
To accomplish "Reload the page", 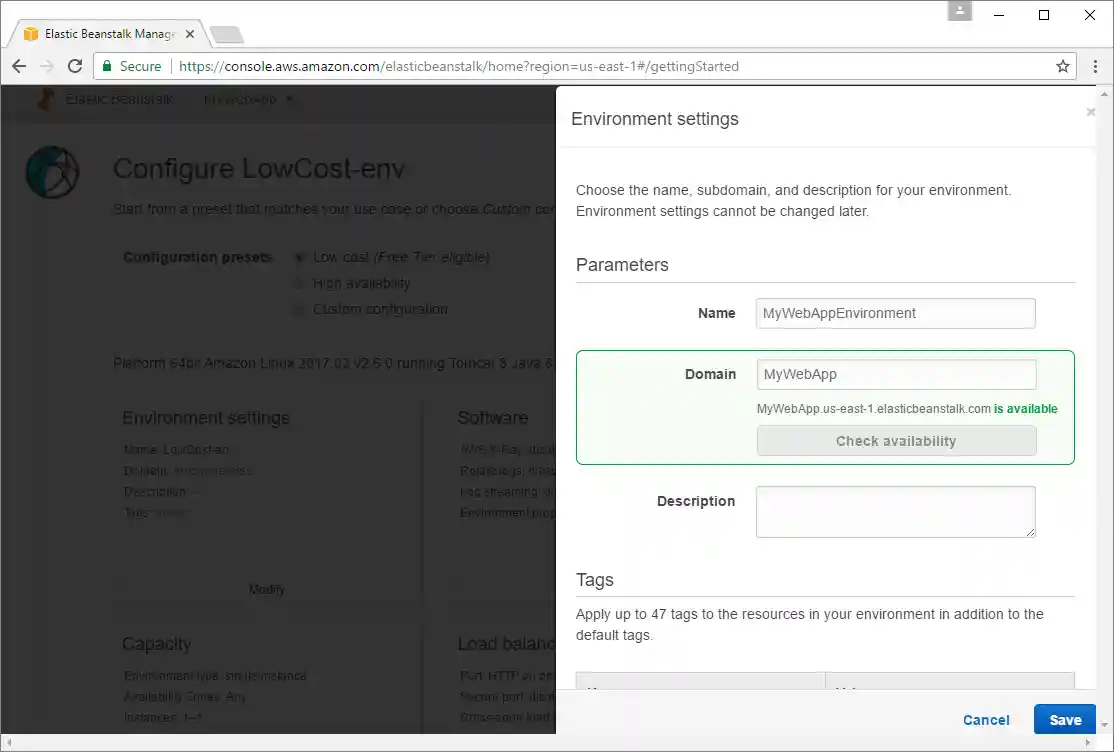I will click(75, 66).
